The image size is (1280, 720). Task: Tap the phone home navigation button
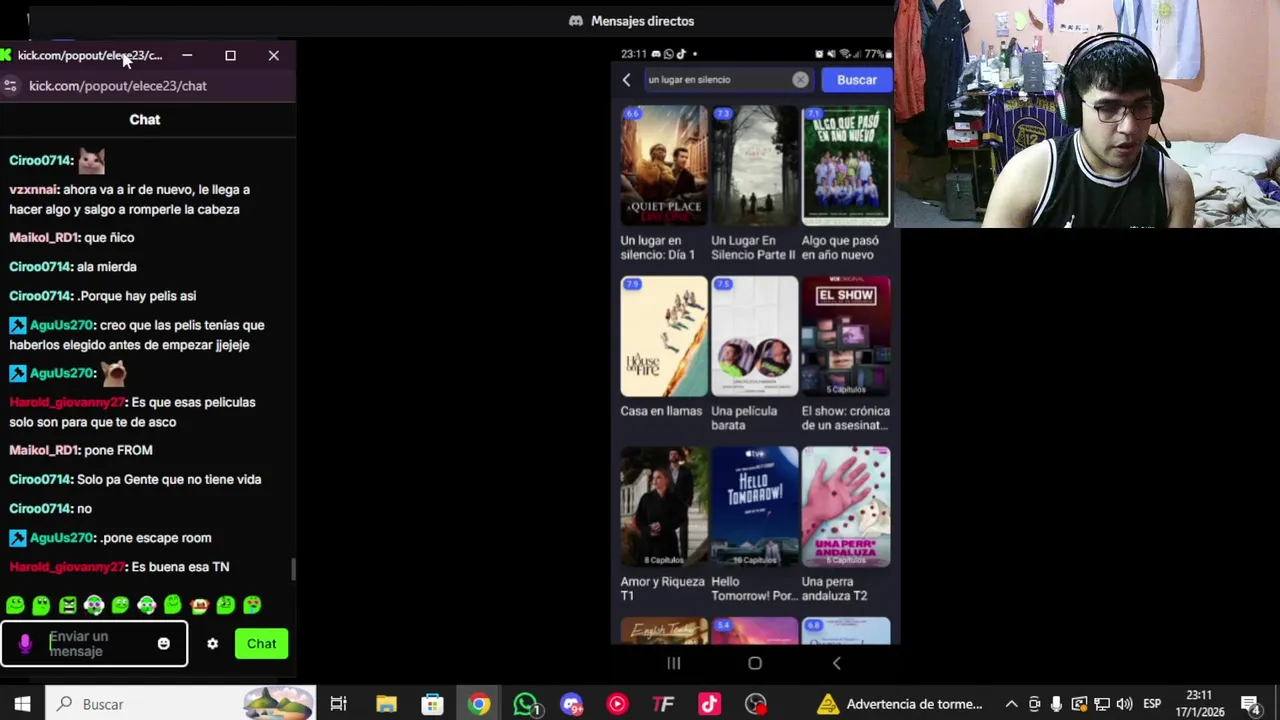tap(755, 663)
